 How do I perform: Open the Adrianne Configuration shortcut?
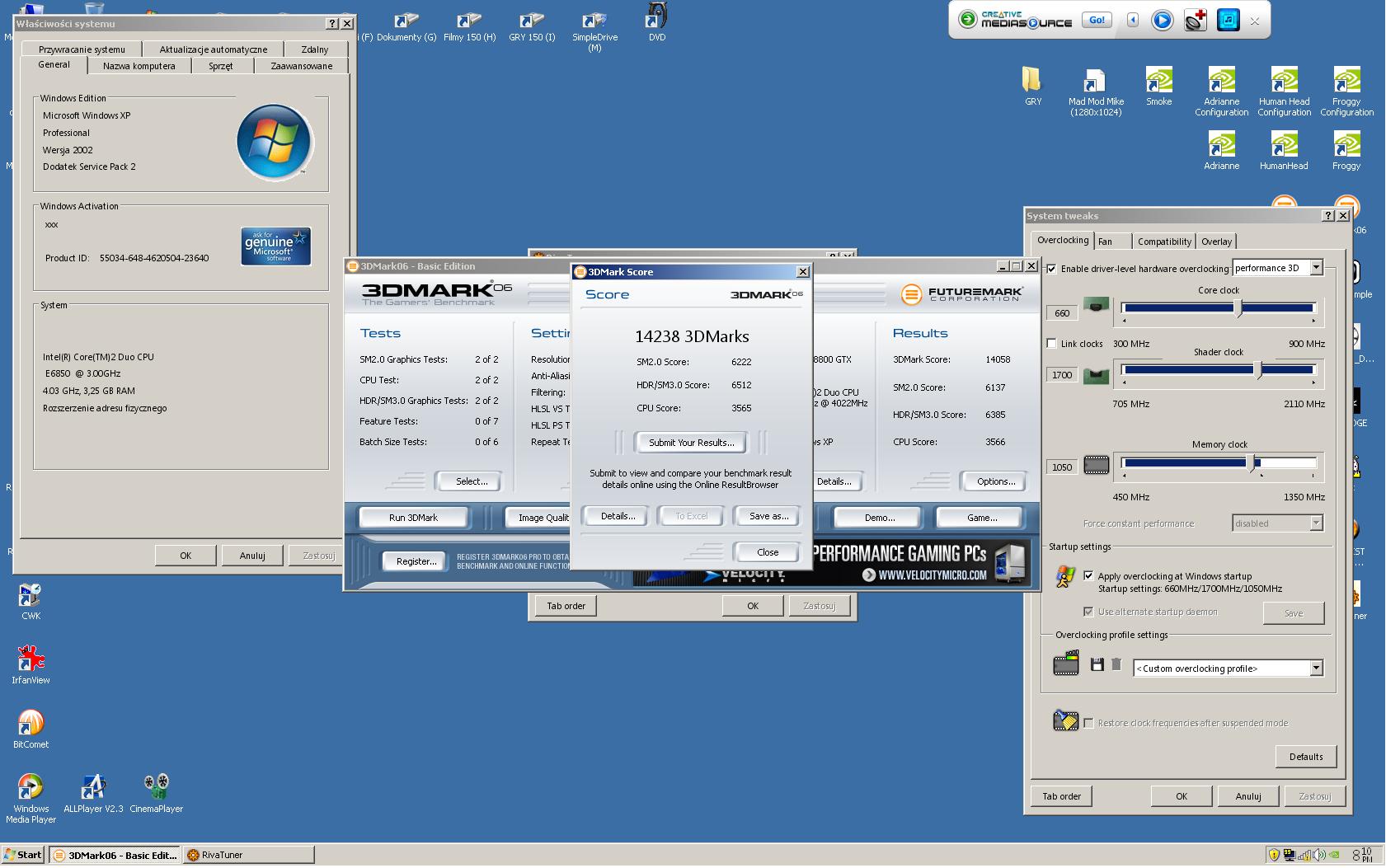[x=1221, y=91]
